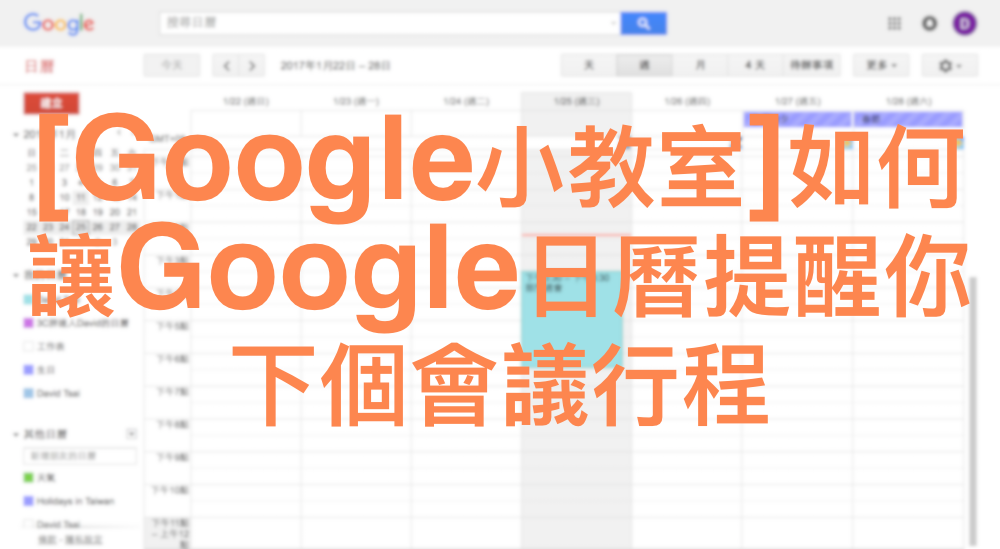Click the Google logo
Screen dimensions: 1000x549
coord(59,24)
